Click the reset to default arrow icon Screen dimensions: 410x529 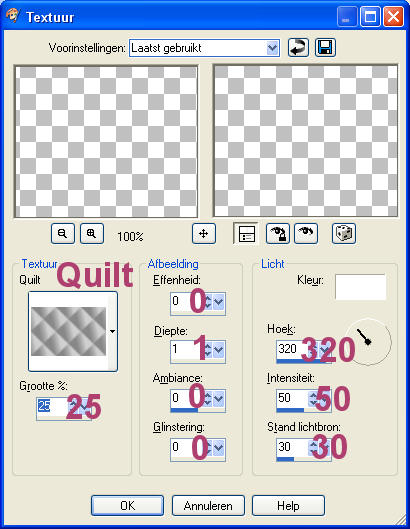coord(298,48)
